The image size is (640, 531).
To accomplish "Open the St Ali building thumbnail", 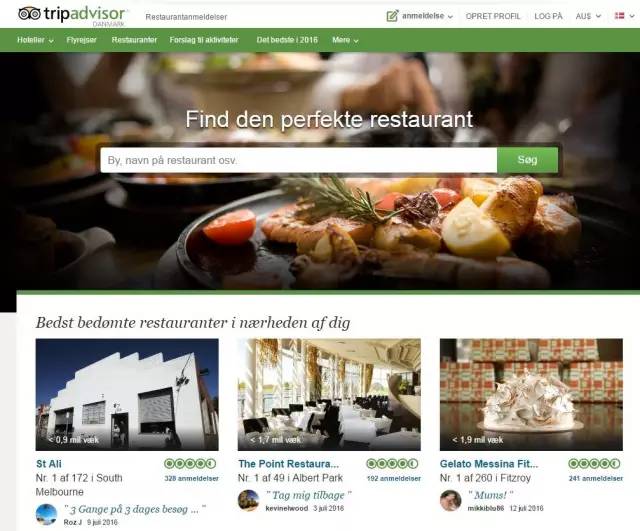I will [x=127, y=394].
